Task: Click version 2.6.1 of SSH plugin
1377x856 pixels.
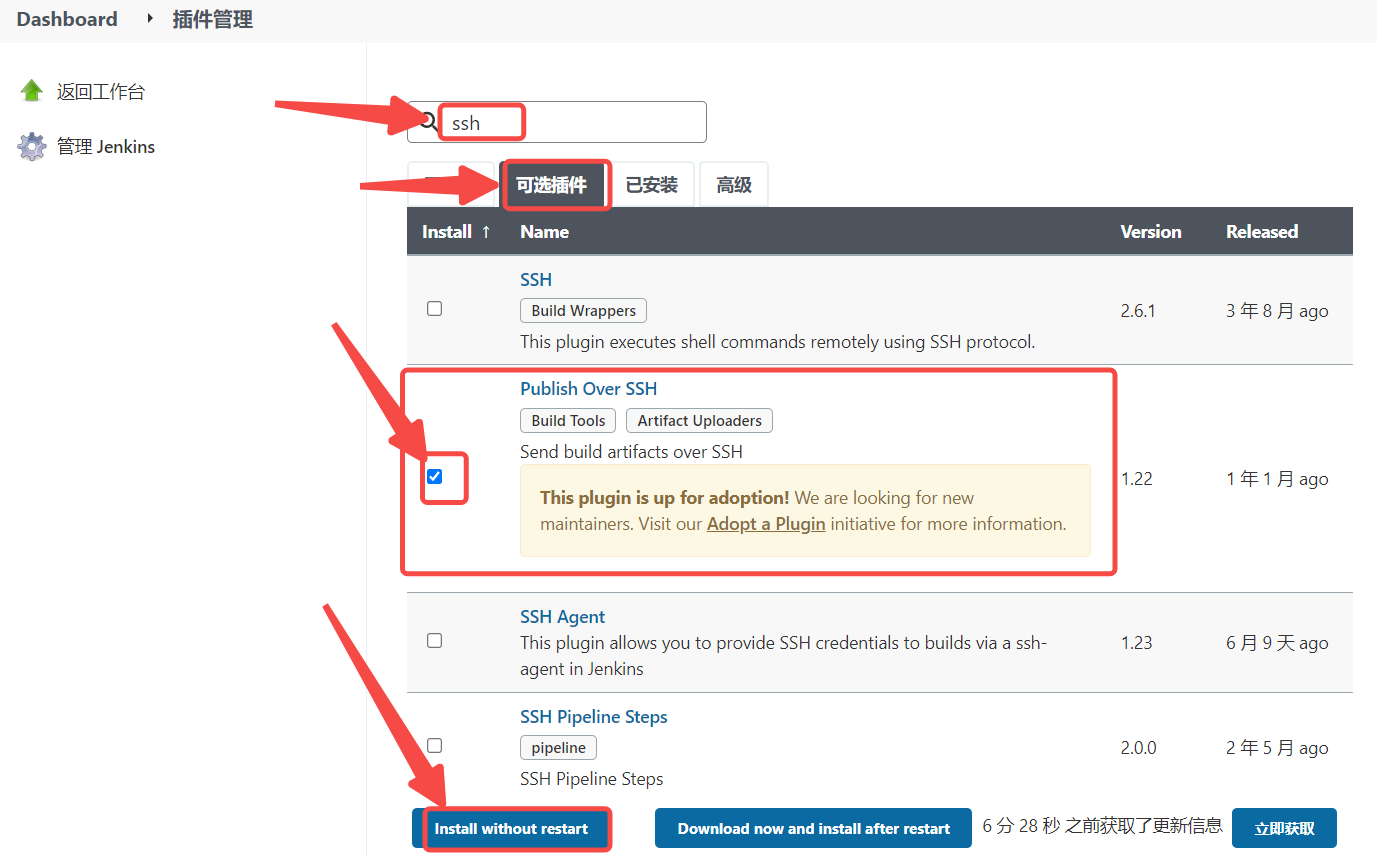Action: point(1138,311)
